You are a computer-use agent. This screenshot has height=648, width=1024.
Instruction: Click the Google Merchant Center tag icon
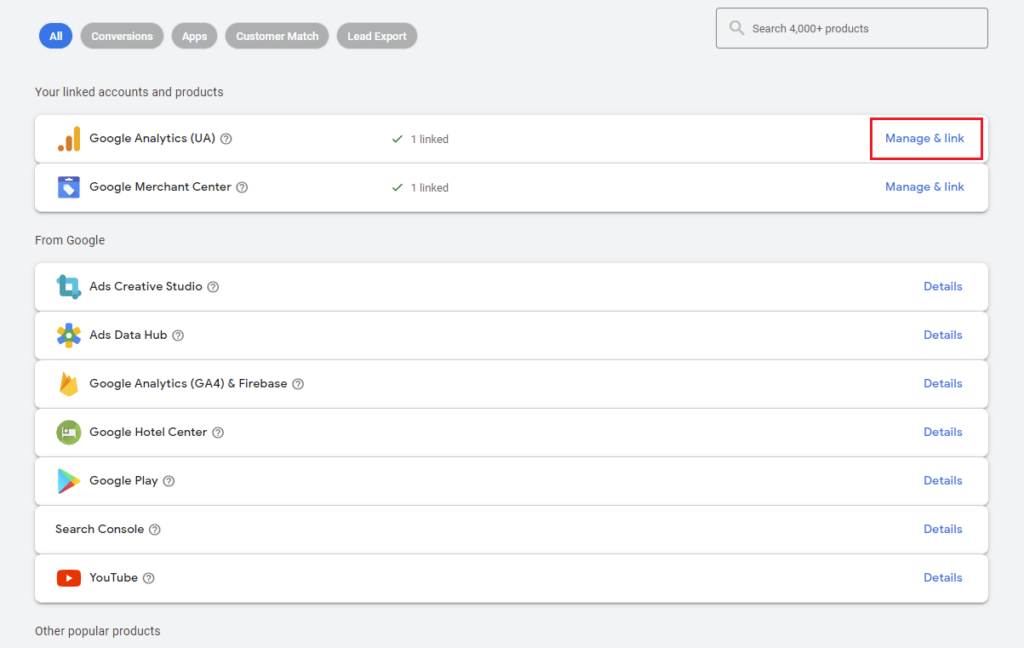[68, 187]
